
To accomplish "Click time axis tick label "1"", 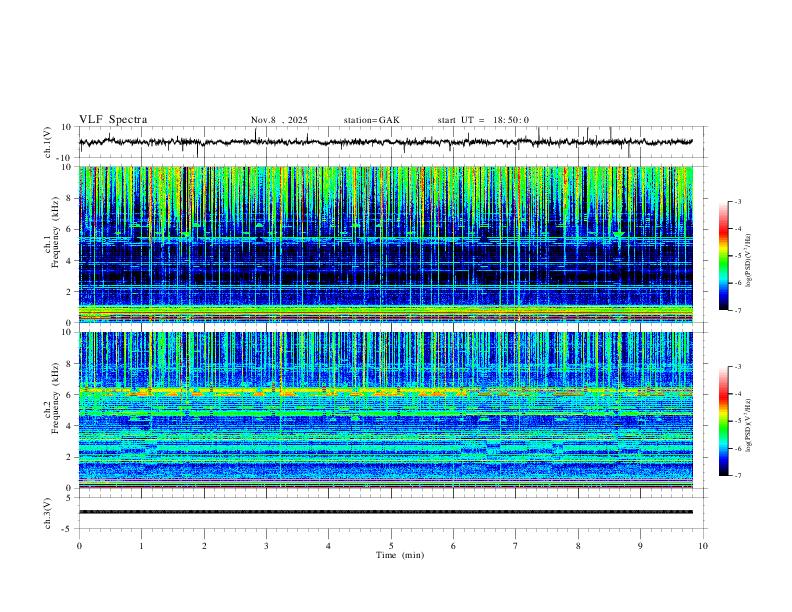I will [141, 546].
